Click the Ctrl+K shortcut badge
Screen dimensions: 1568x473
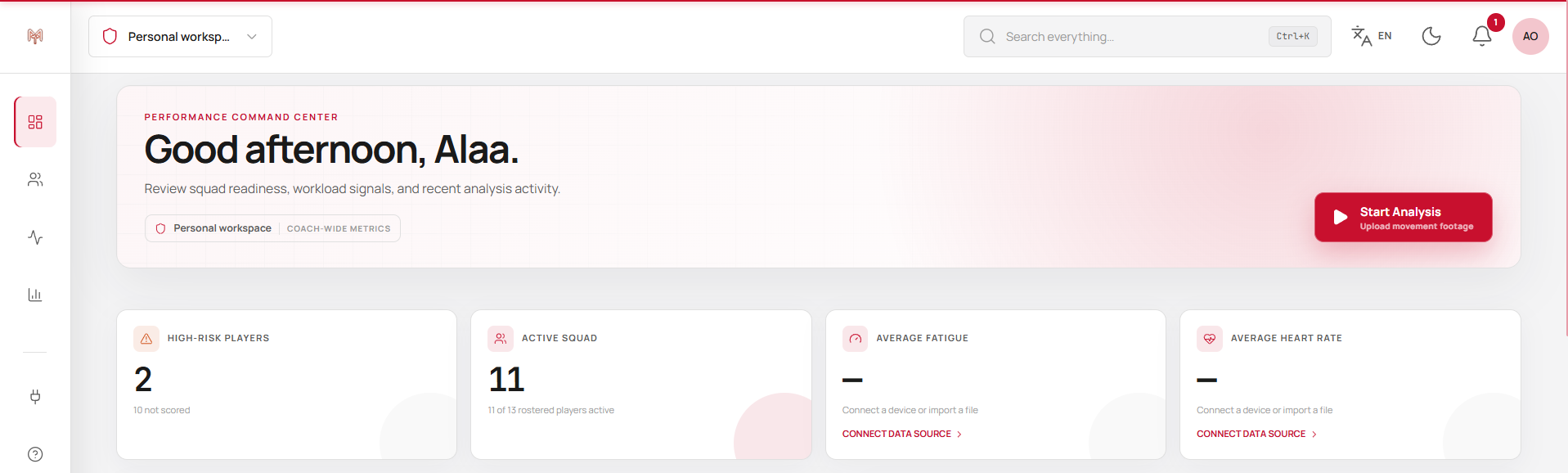pos(1292,37)
